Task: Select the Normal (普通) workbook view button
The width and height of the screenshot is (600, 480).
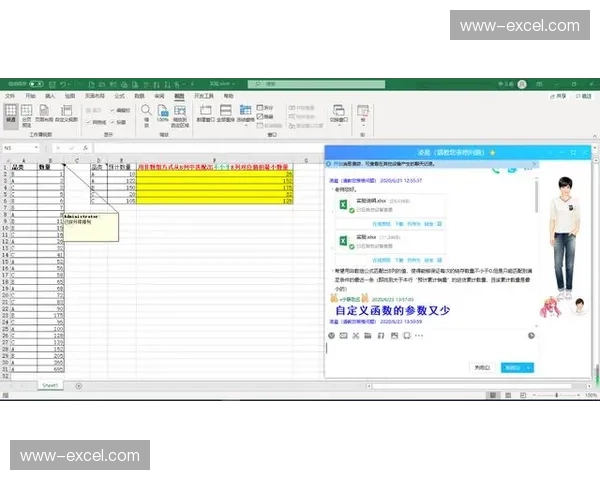Action: tap(11, 114)
